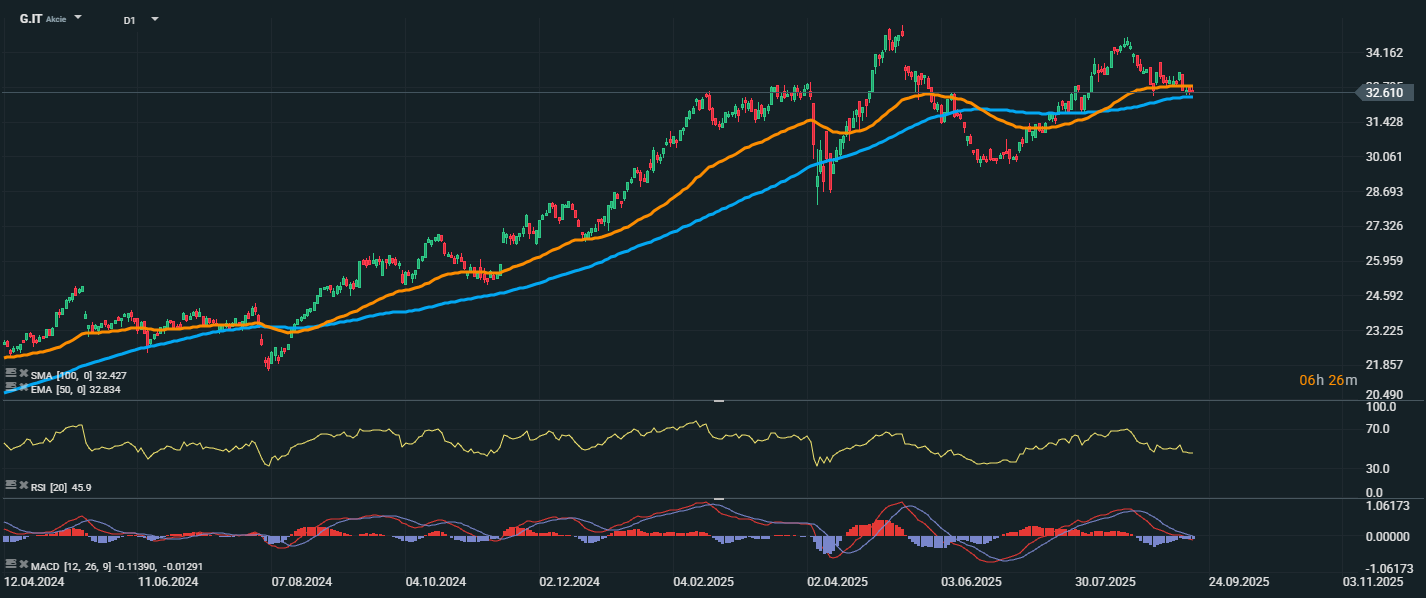
Task: Click resize handle above the MACD panel
Action: pos(718,498)
